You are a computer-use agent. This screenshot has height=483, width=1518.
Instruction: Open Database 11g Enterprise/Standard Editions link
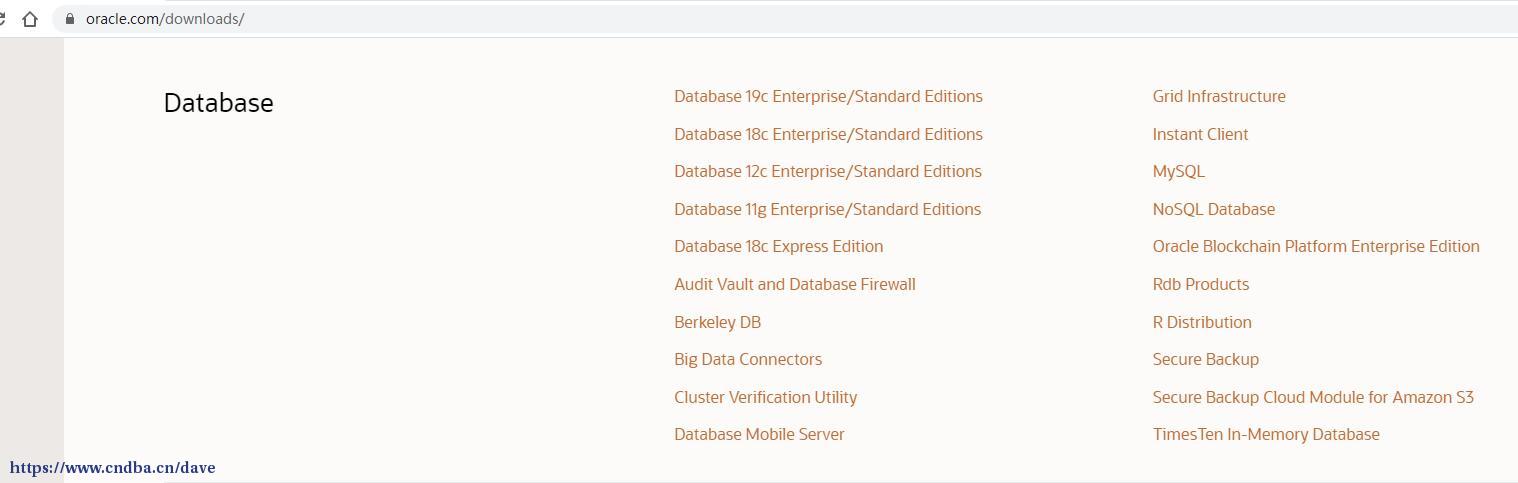click(x=827, y=209)
